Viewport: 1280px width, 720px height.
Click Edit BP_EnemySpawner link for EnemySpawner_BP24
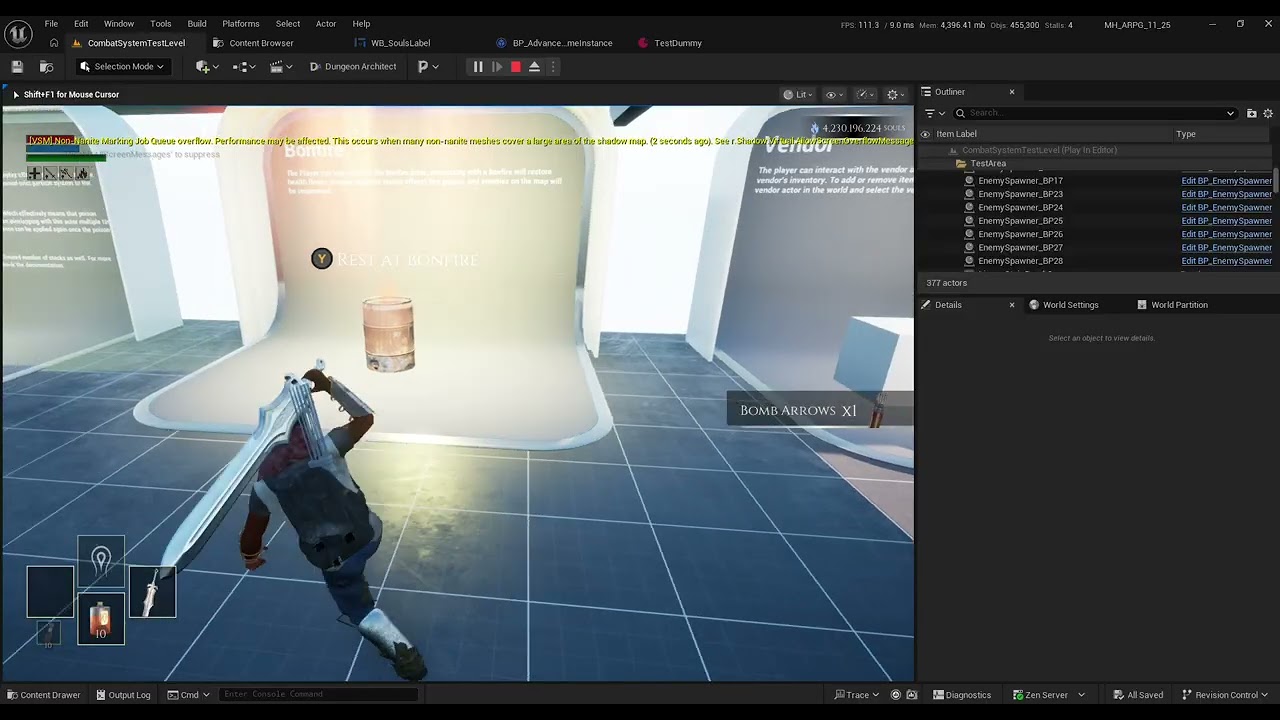click(1226, 207)
